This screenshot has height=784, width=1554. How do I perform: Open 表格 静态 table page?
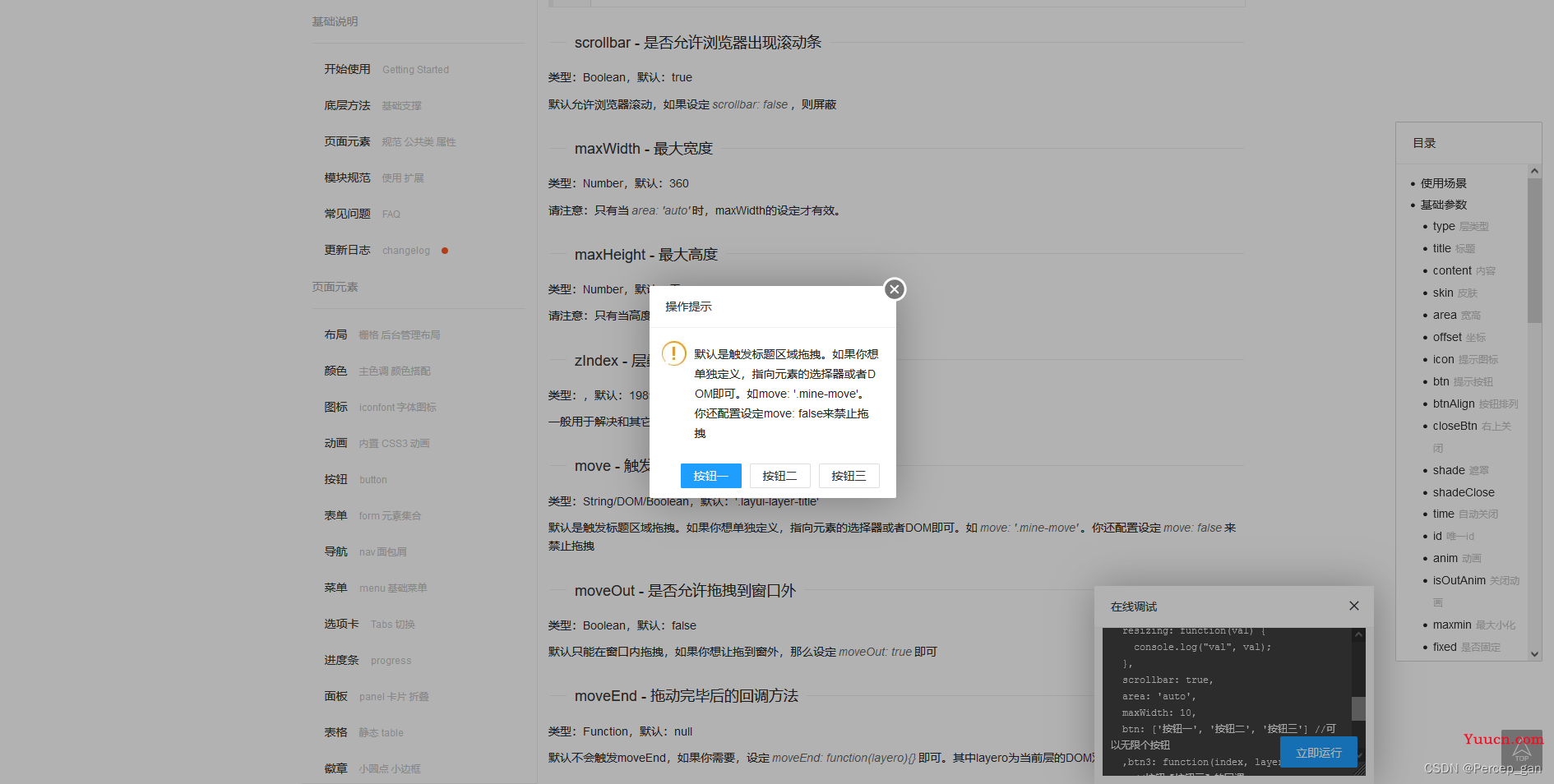pos(363,732)
